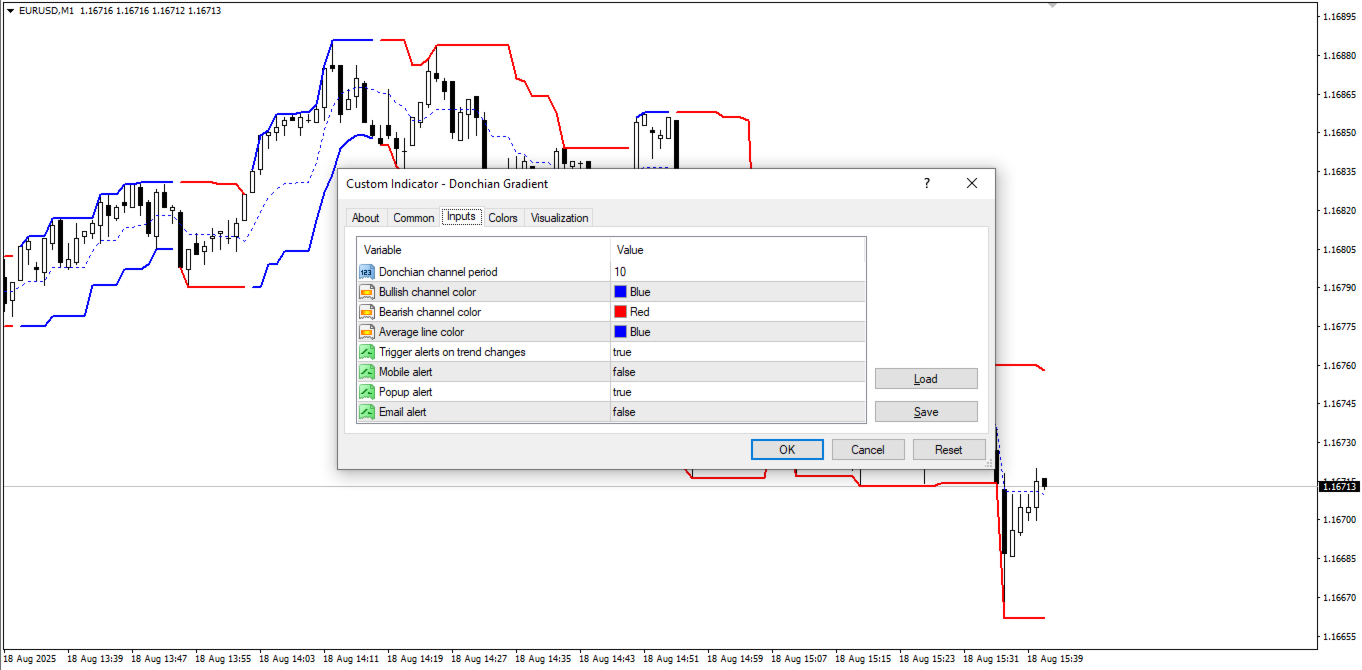The height and width of the screenshot is (670, 1362).
Task: Switch to the Common tab
Action: 413,218
